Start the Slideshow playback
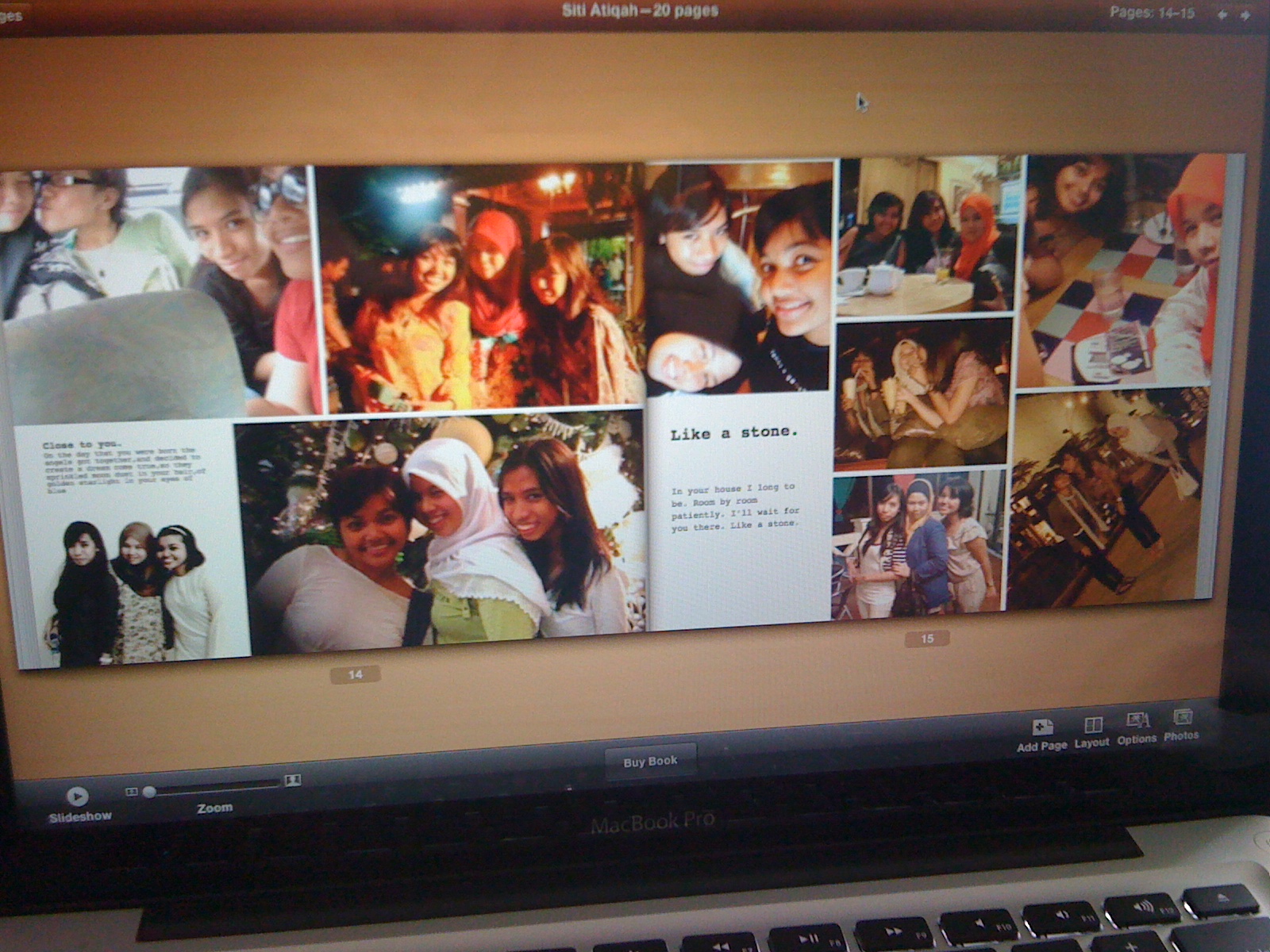 point(77,796)
